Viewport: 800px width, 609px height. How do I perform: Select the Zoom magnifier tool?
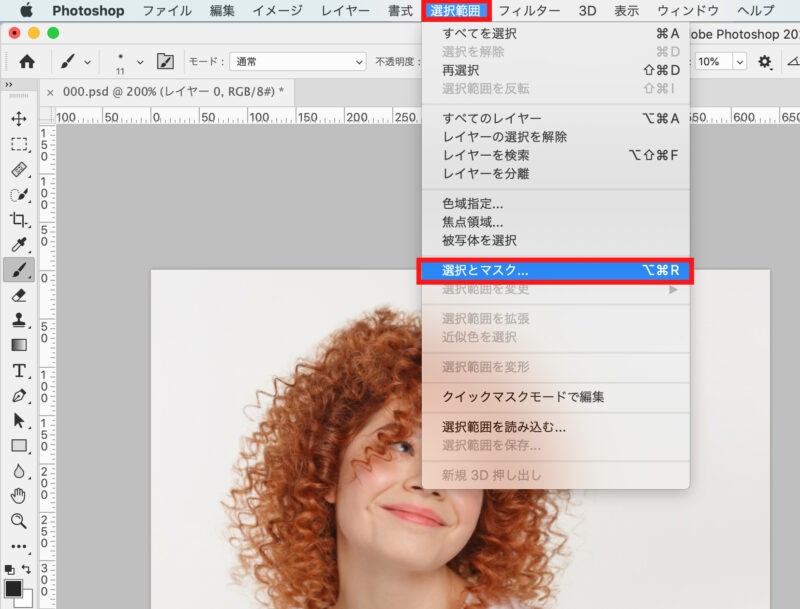(x=19, y=521)
